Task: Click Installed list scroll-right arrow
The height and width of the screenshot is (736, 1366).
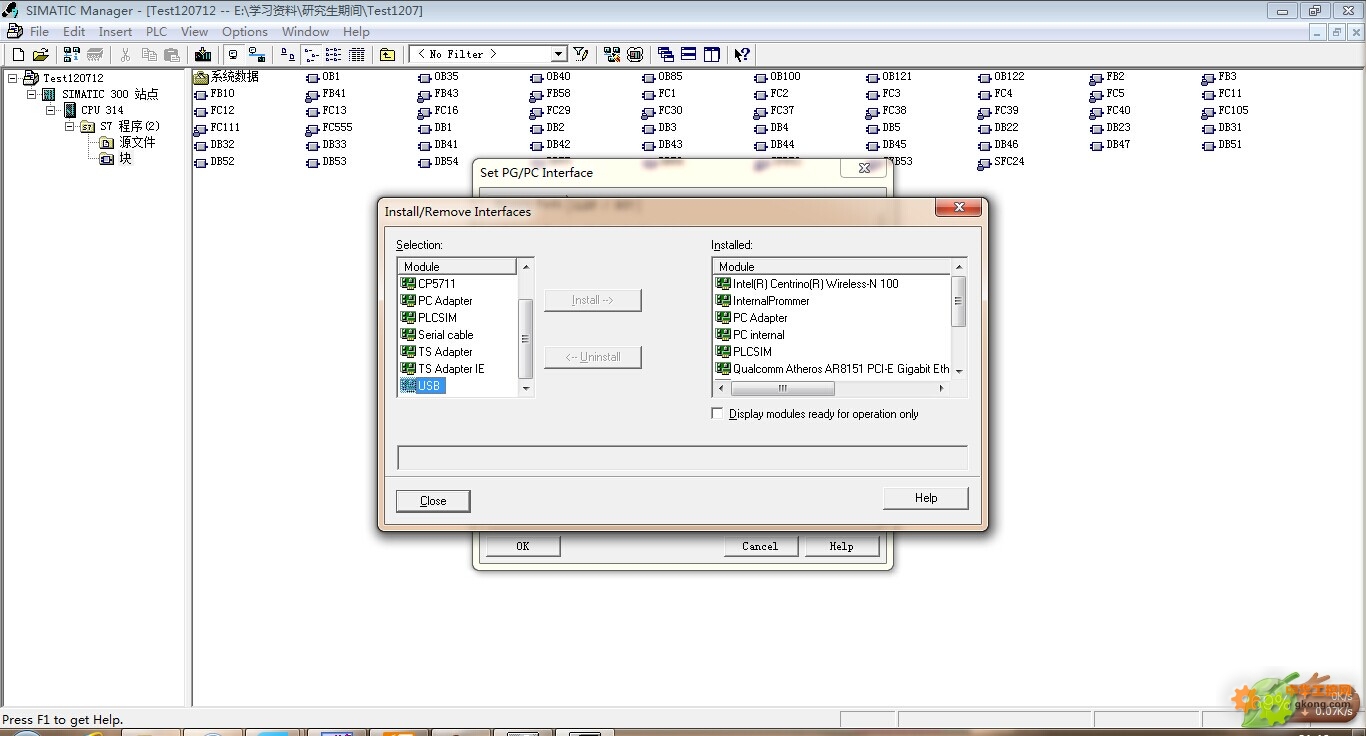Action: (x=942, y=388)
